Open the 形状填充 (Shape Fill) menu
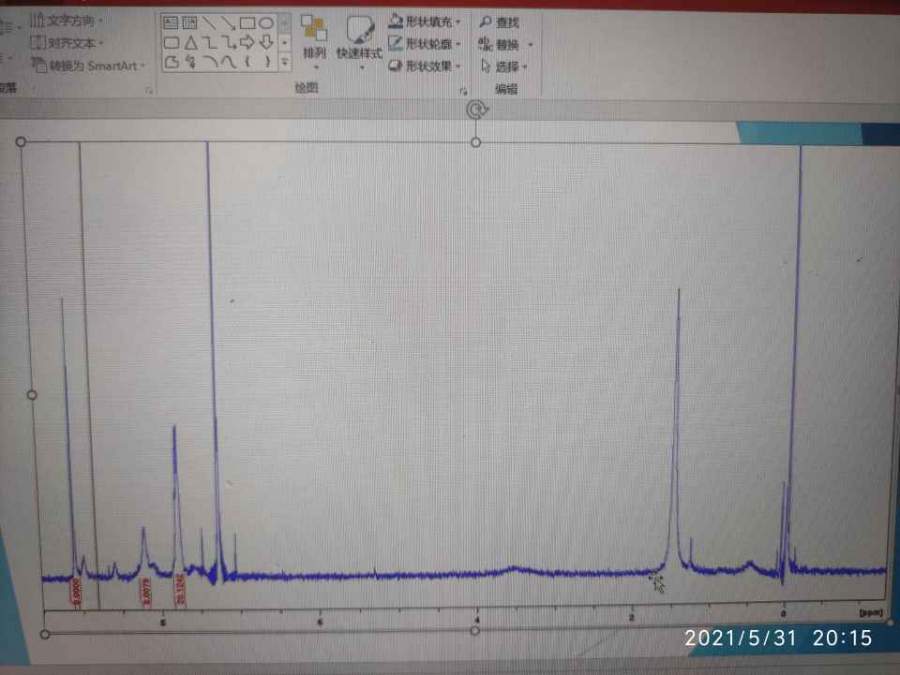900x675 pixels. [425, 22]
